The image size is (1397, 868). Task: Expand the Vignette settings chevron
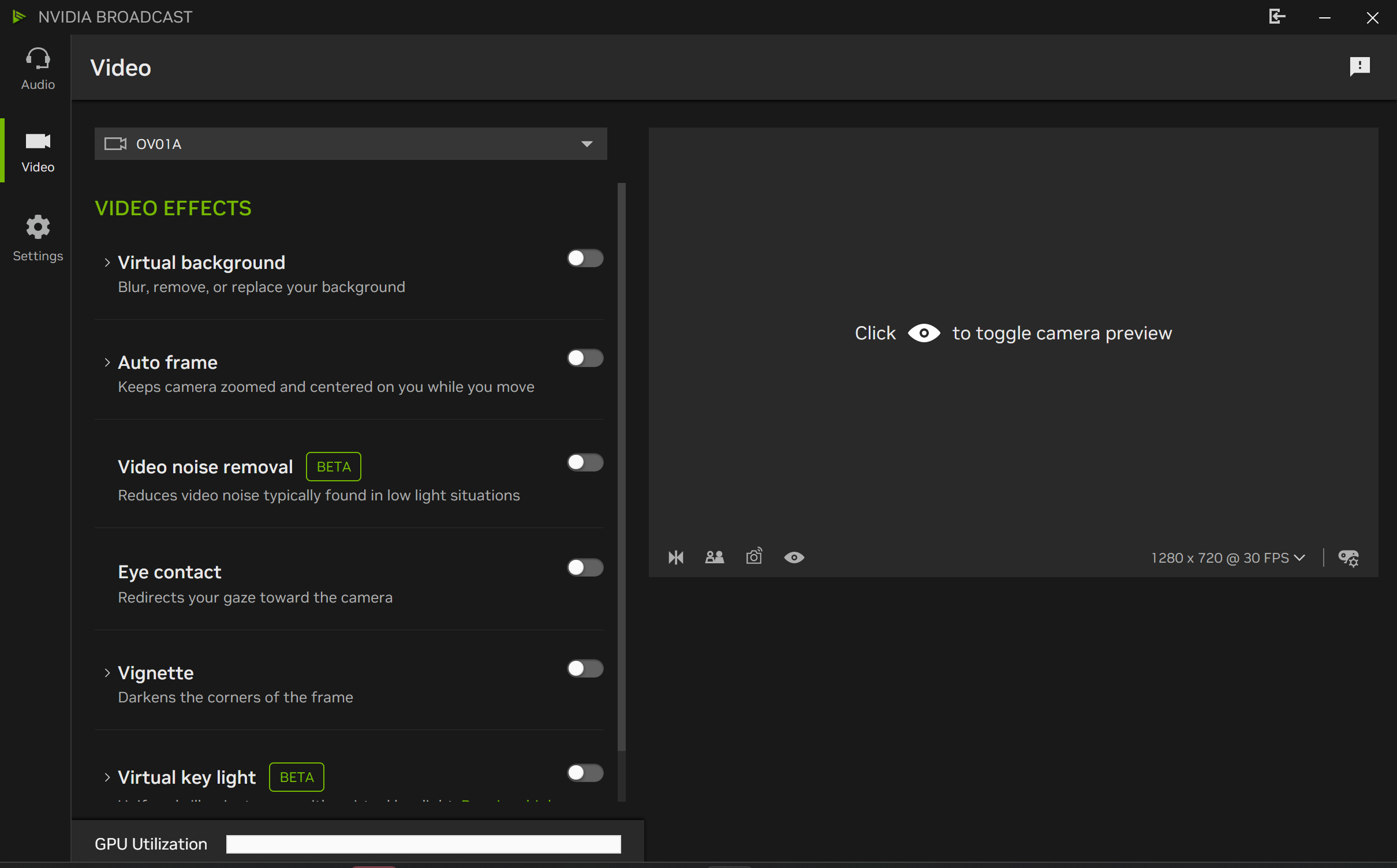tap(107, 673)
